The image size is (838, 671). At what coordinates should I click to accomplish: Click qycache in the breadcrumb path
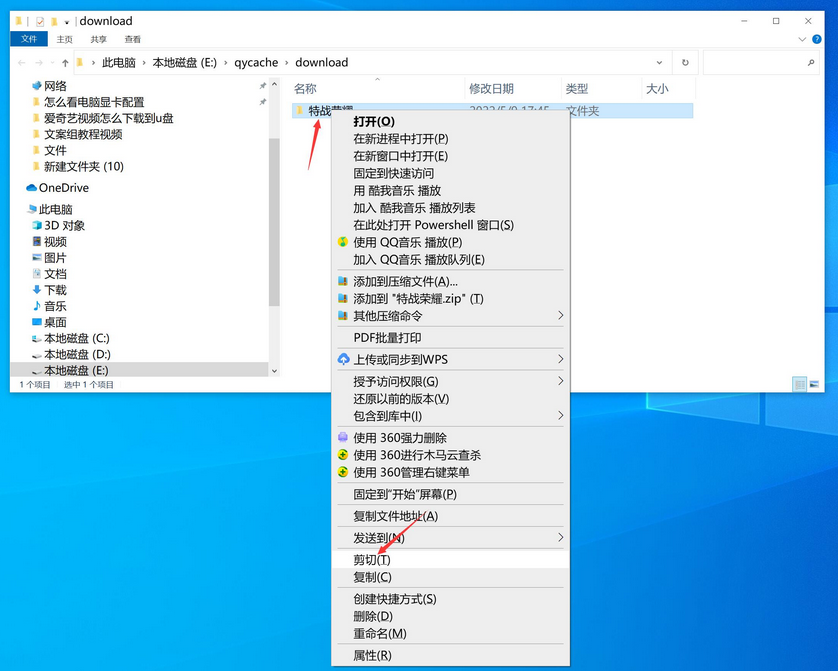point(256,62)
